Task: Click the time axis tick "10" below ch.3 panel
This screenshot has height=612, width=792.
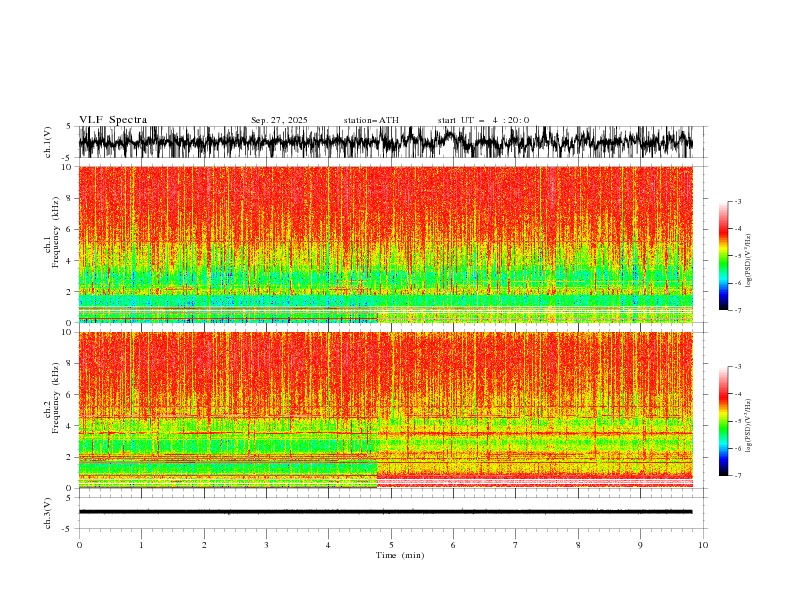Action: 703,545
